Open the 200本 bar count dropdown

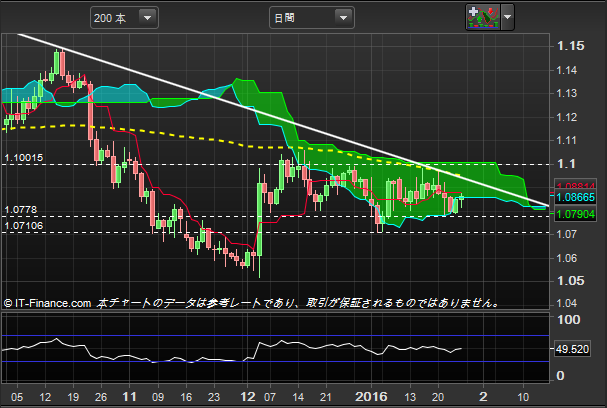(x=124, y=18)
